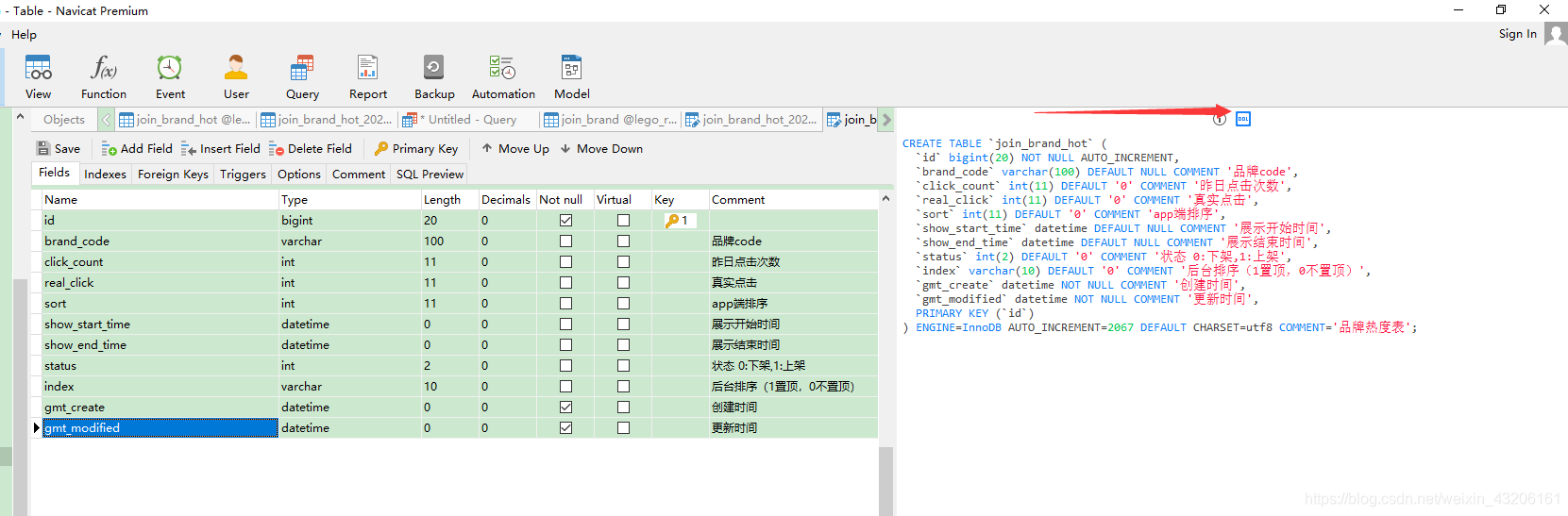Toggle Not null checkbox for click_count
Screen dimensions: 1568x516
pos(565,262)
